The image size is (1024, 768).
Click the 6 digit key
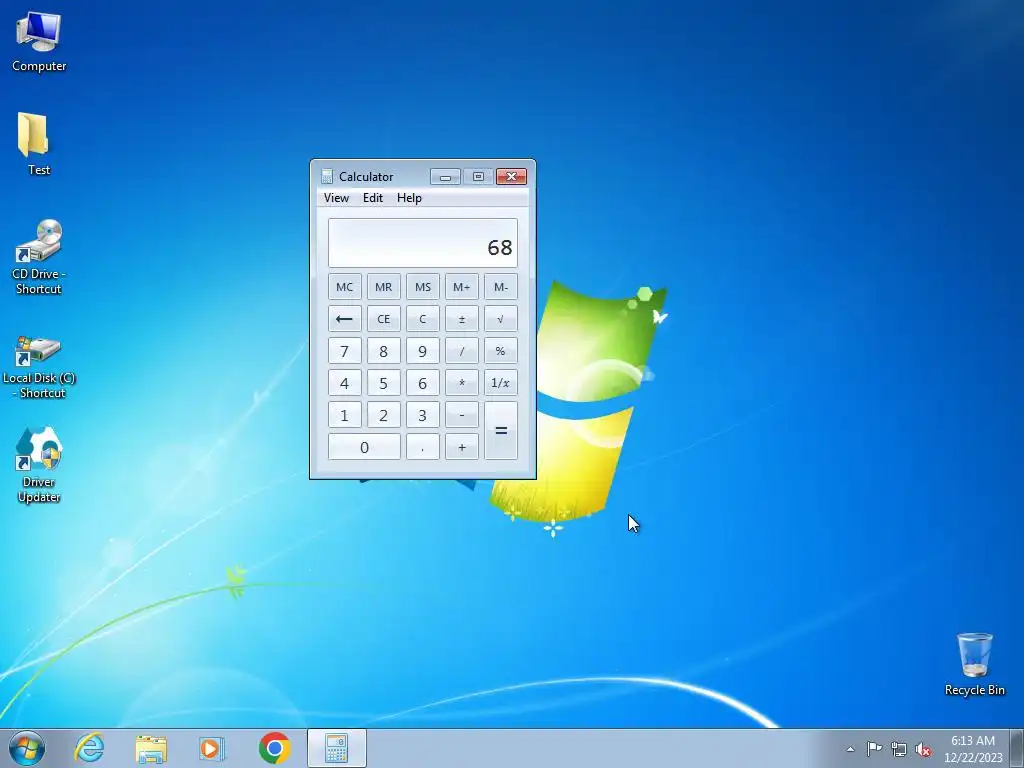click(x=423, y=383)
